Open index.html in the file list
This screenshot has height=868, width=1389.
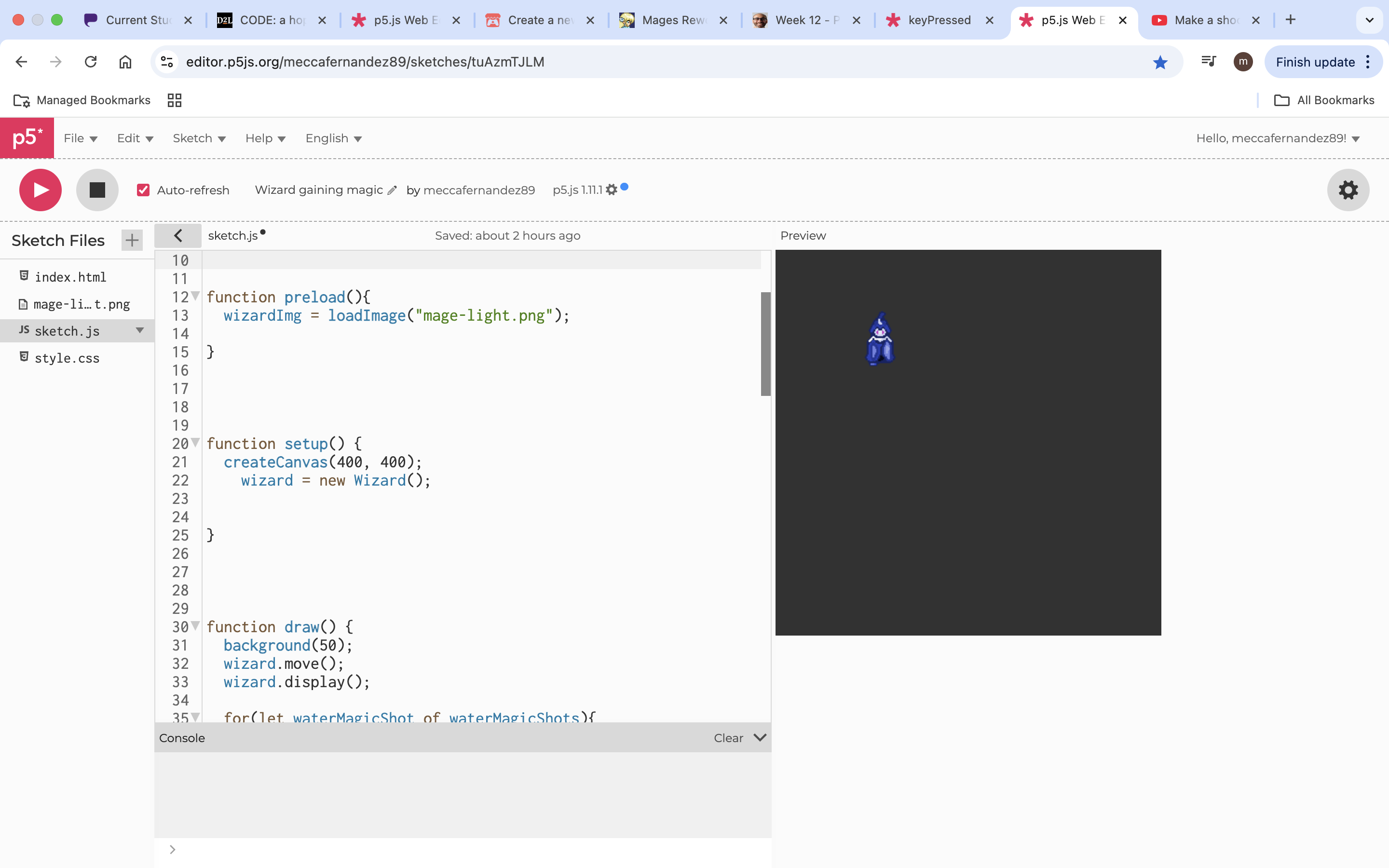point(70,277)
